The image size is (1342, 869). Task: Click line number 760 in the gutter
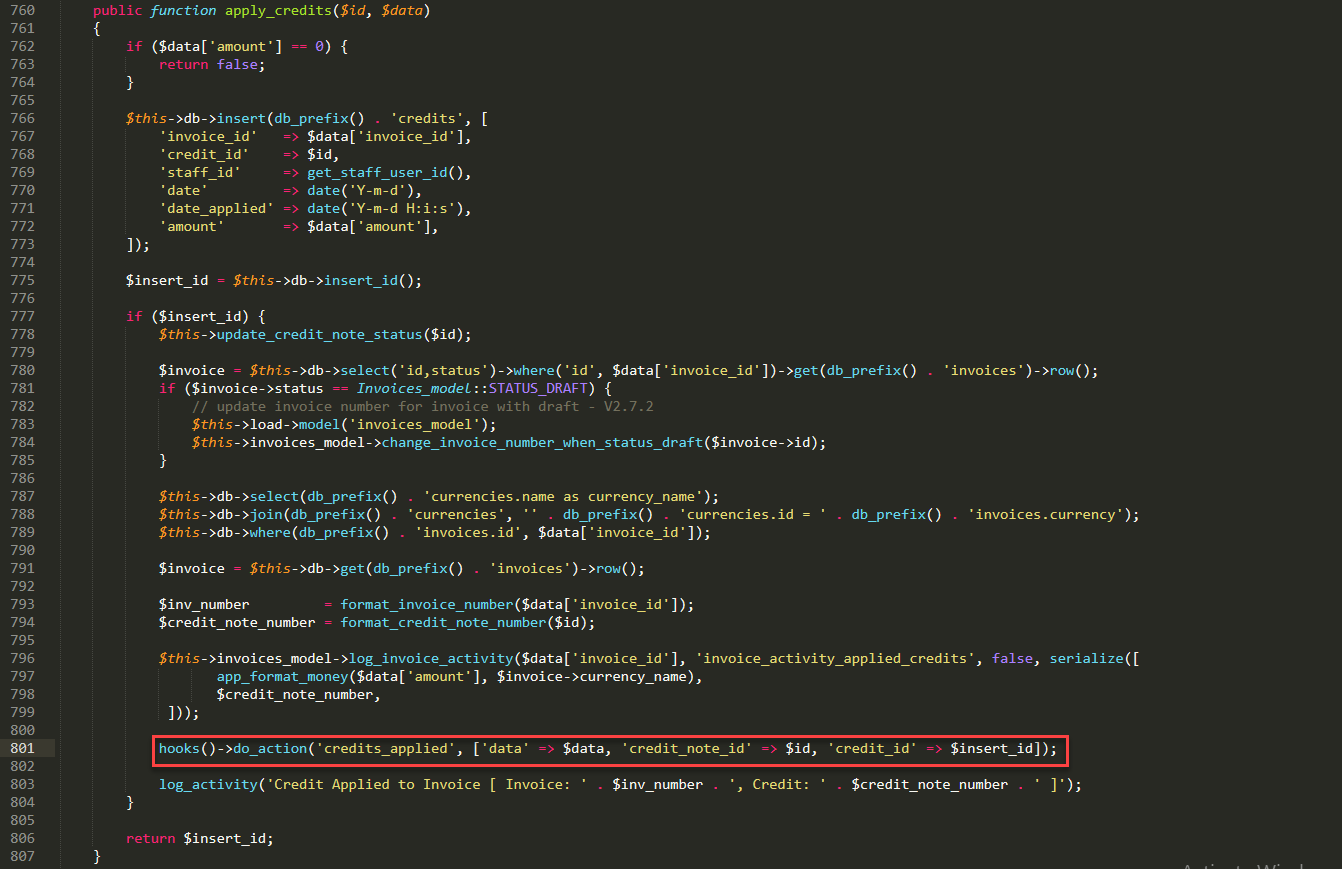click(x=21, y=10)
